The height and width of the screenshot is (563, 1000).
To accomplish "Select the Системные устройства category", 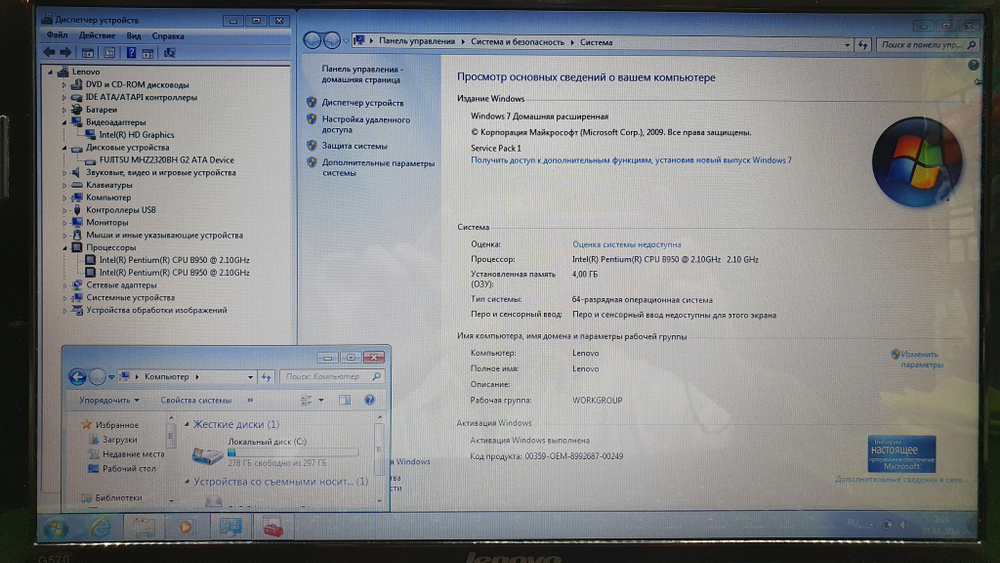I will (130, 298).
